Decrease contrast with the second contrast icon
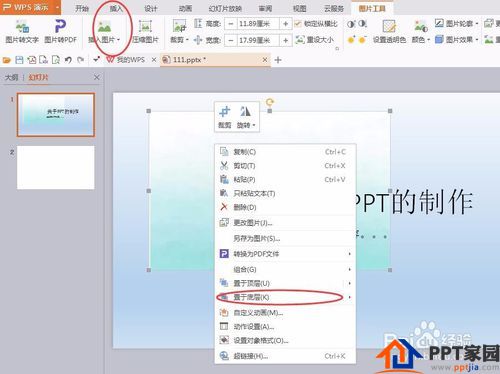 click(x=363, y=24)
